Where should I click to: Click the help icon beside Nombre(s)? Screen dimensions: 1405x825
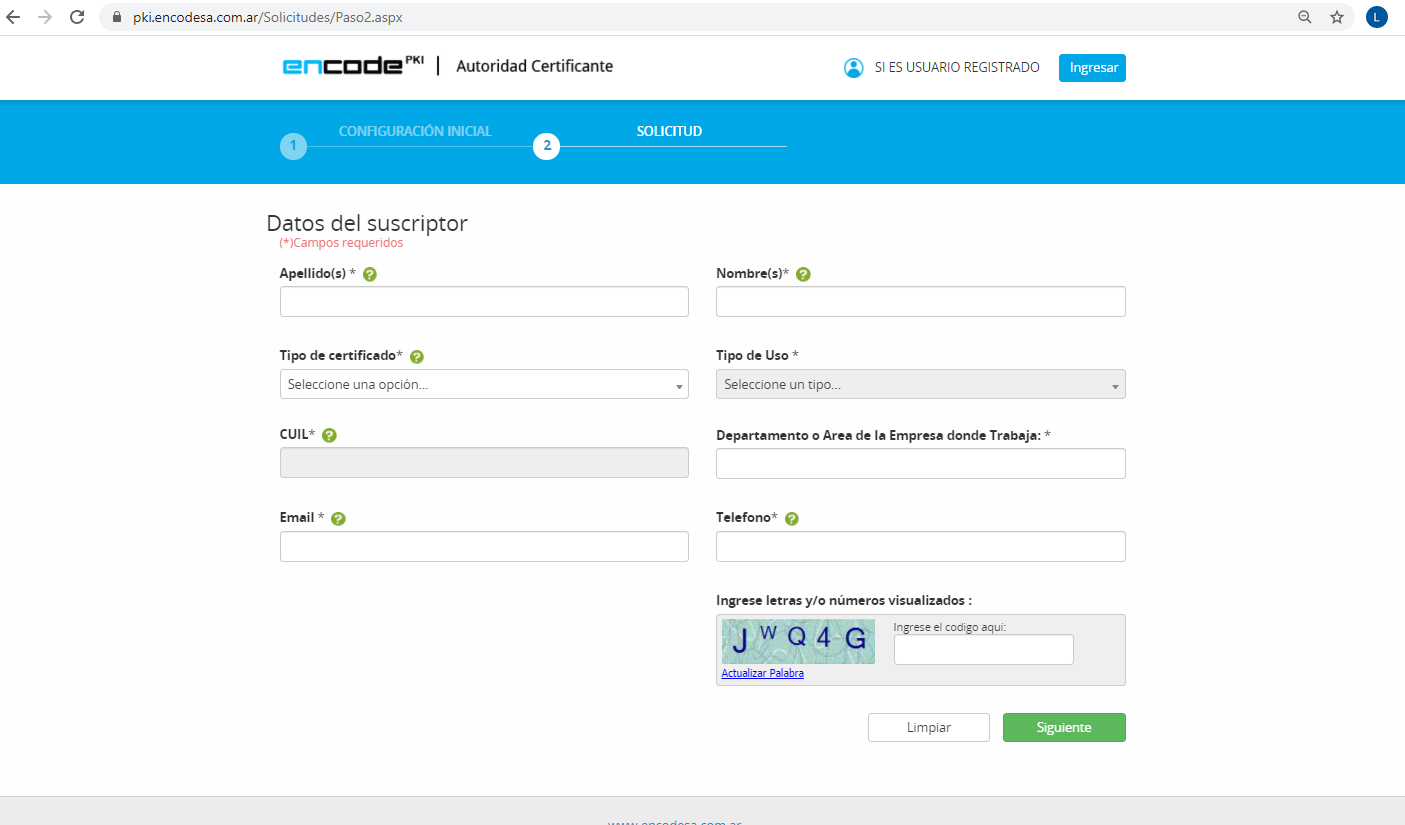[x=803, y=274]
